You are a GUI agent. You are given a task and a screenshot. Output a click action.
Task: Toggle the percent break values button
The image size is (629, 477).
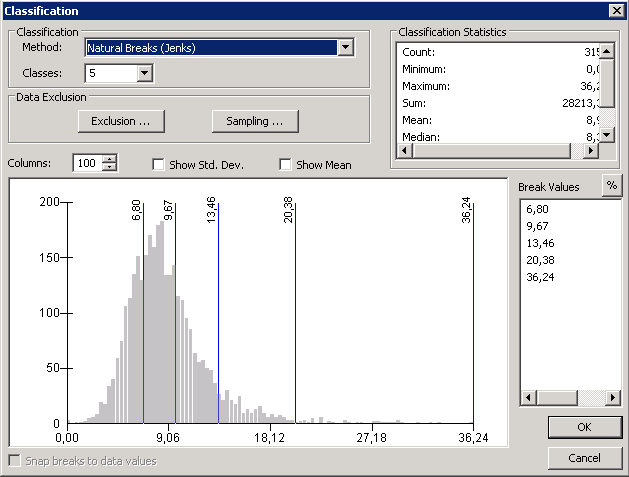(612, 185)
